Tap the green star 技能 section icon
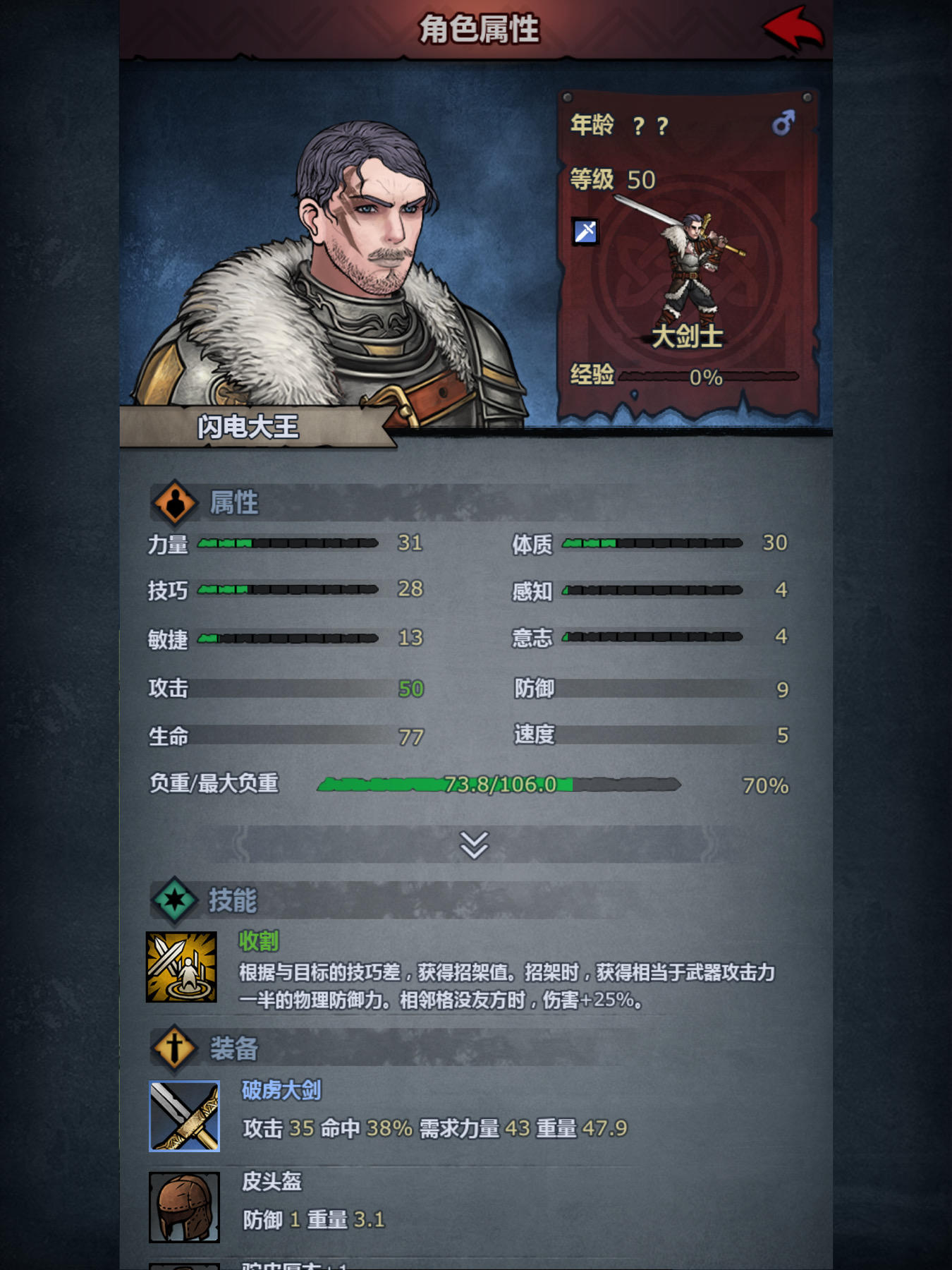The width and height of the screenshot is (952, 1270). 174,900
